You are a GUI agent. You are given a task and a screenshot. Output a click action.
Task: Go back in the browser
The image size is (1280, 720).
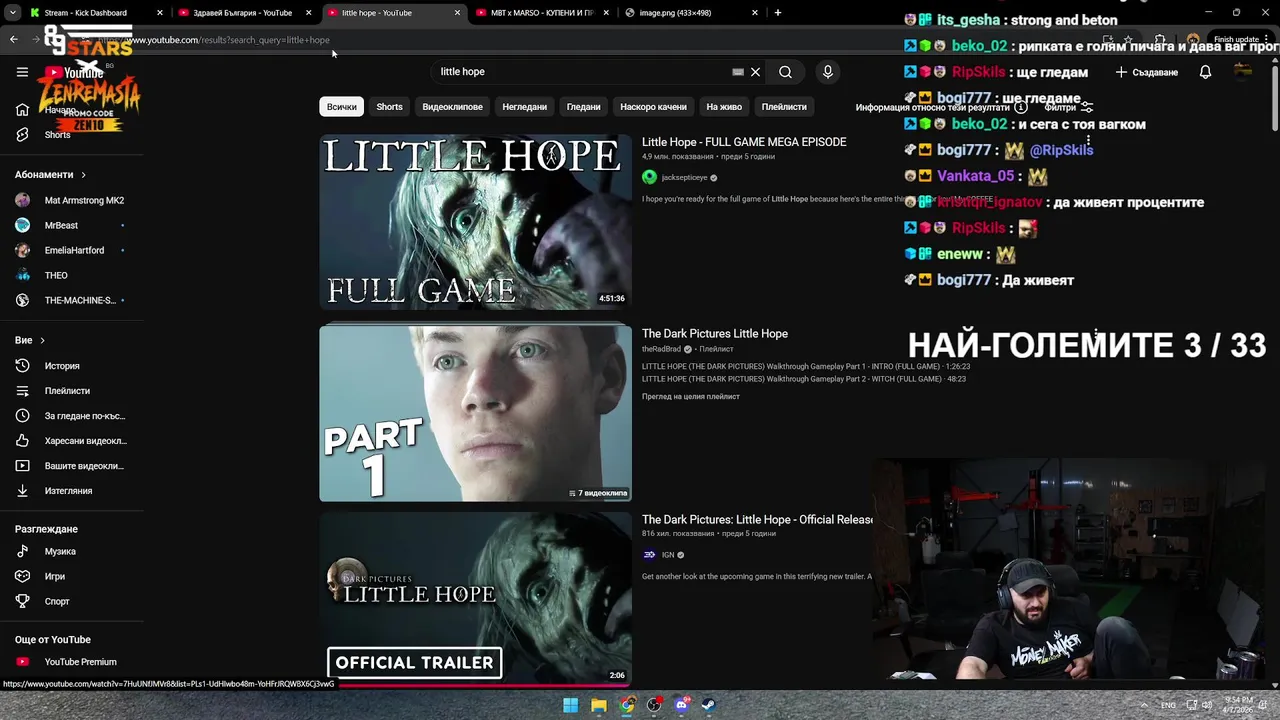coord(13,40)
